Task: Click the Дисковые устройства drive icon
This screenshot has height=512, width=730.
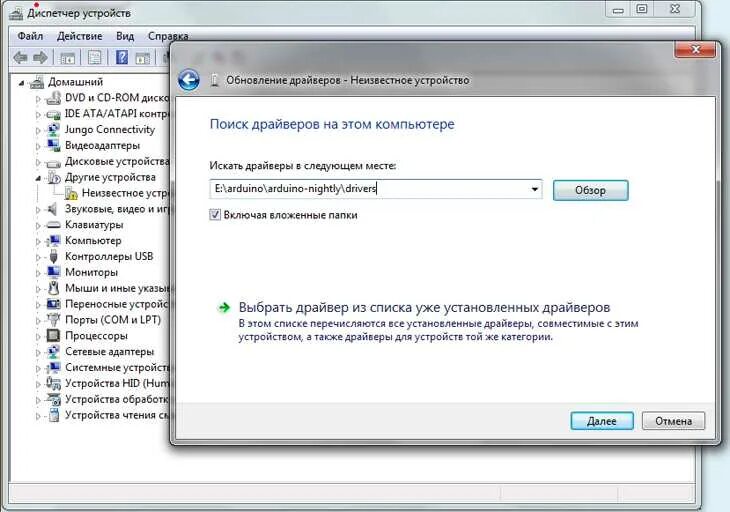Action: tap(54, 162)
